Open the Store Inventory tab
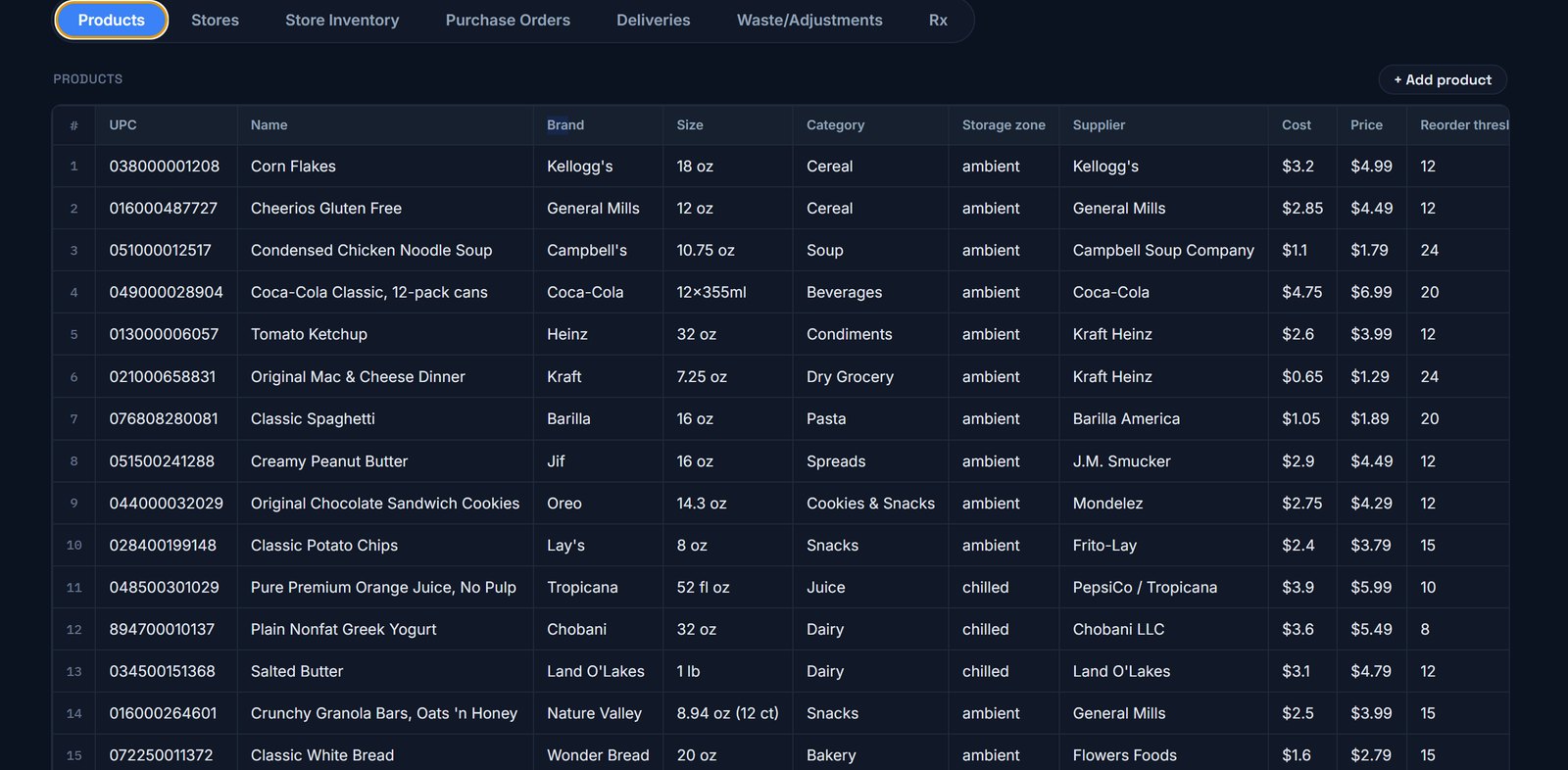 [342, 20]
